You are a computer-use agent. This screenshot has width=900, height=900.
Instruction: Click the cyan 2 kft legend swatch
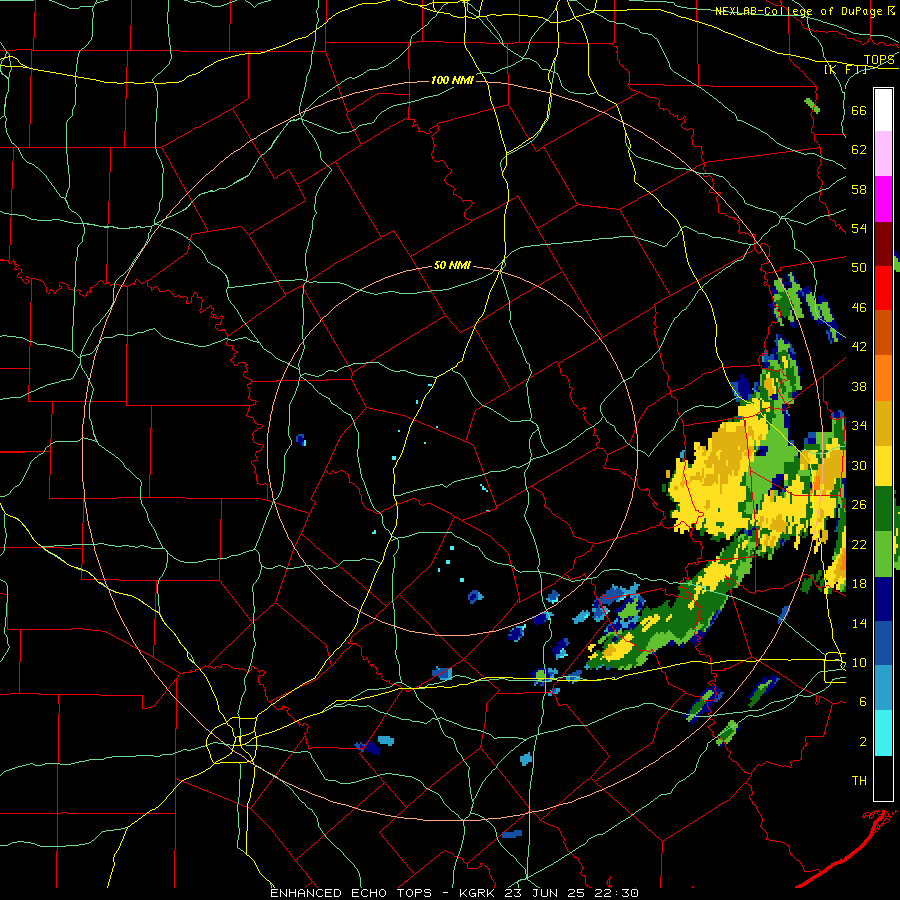[x=883, y=733]
